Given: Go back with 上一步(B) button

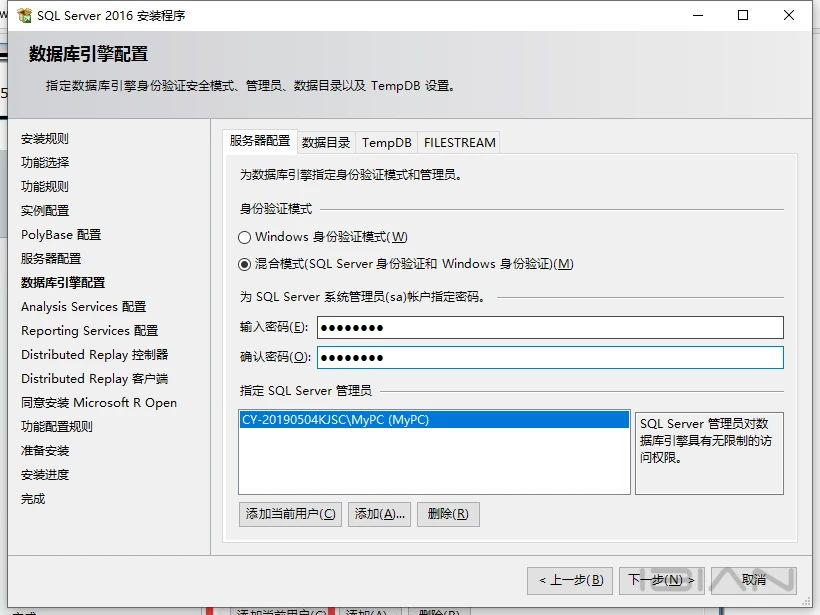Looking at the screenshot, I should 570,580.
